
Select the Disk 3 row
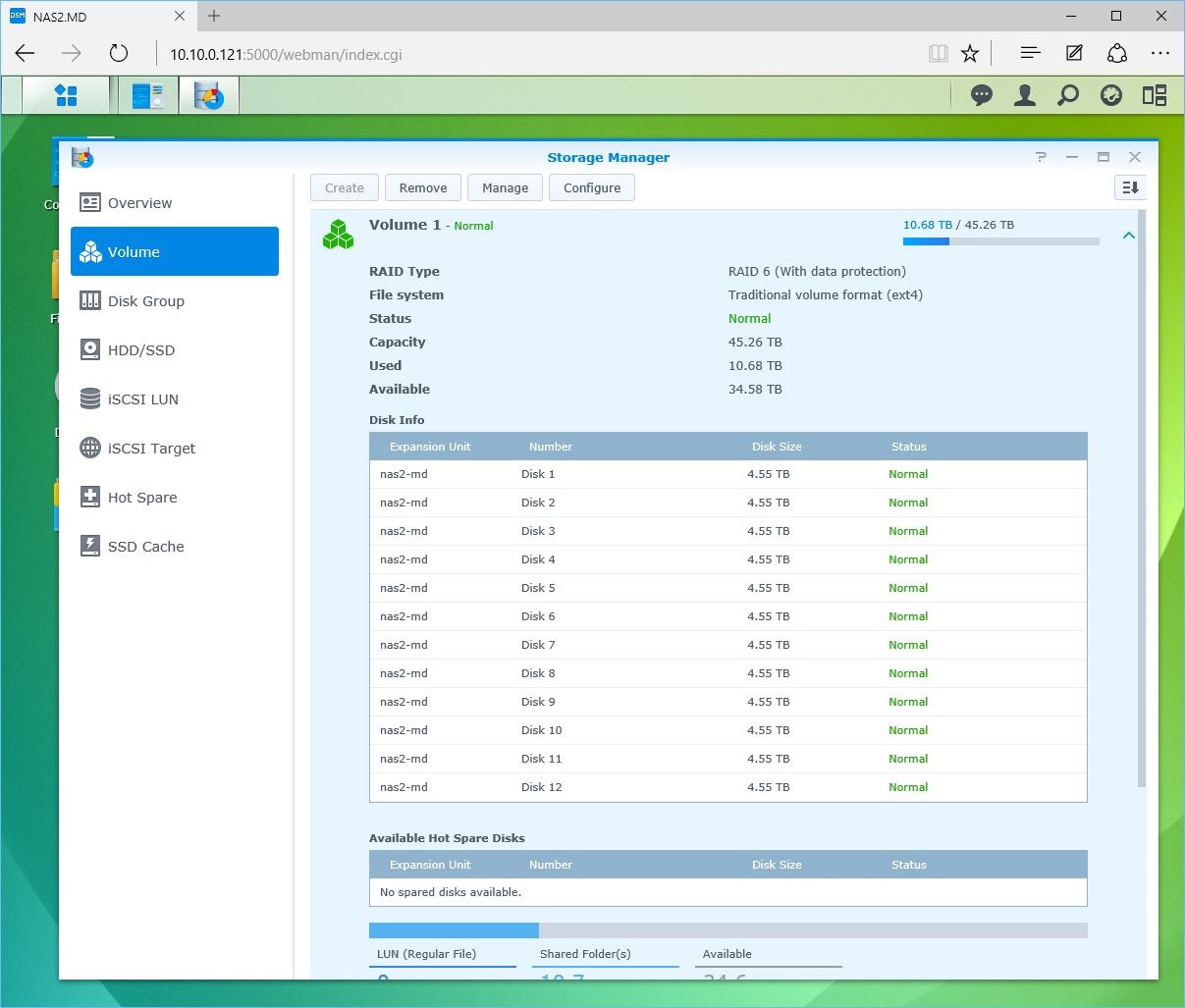click(728, 531)
